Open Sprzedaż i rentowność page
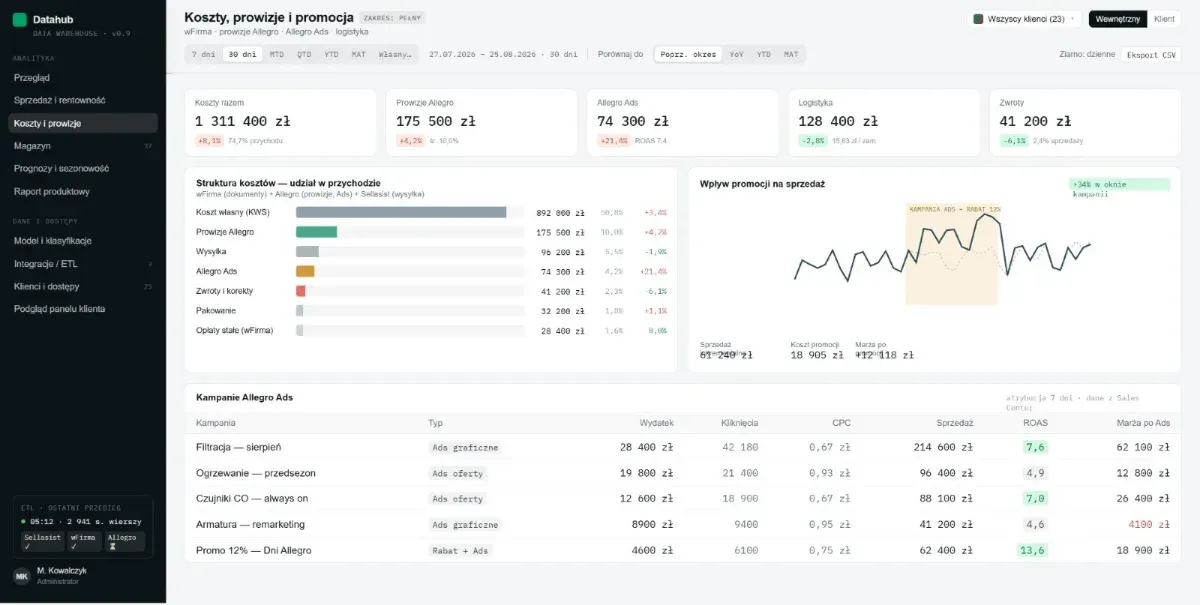The height and width of the screenshot is (605, 1200). coord(83,100)
